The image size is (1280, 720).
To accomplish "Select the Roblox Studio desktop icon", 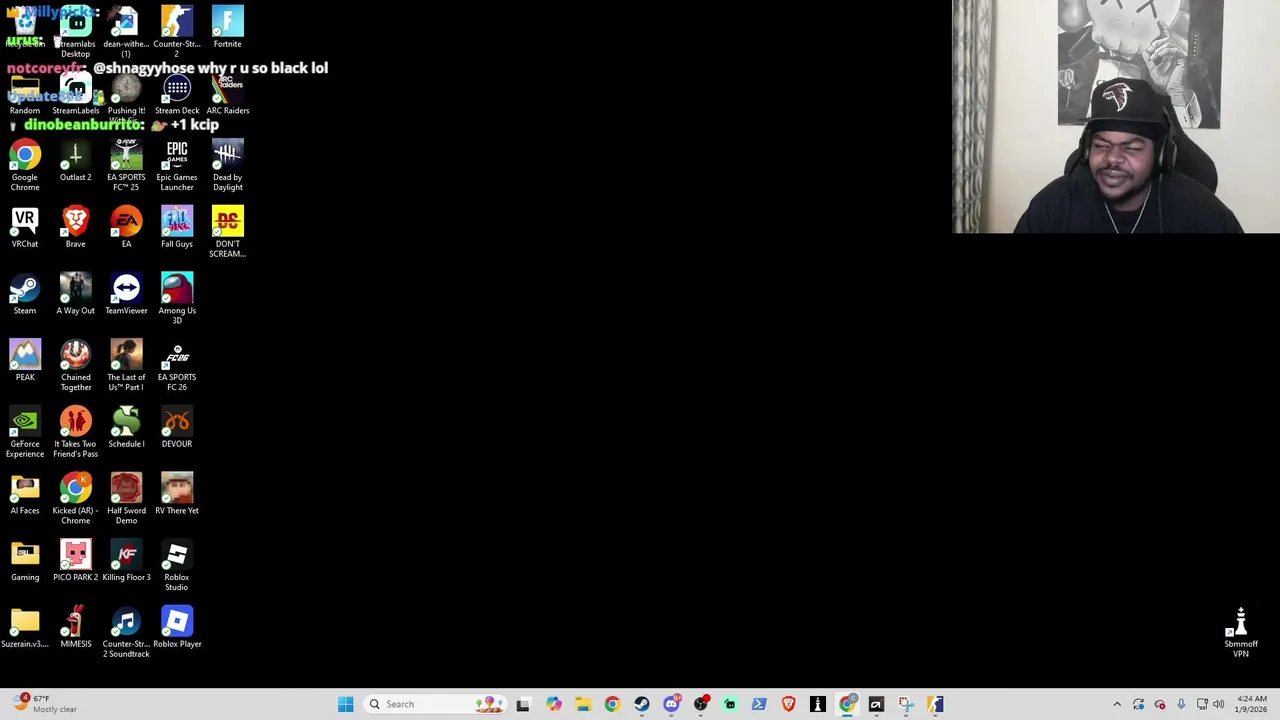I will [x=177, y=565].
